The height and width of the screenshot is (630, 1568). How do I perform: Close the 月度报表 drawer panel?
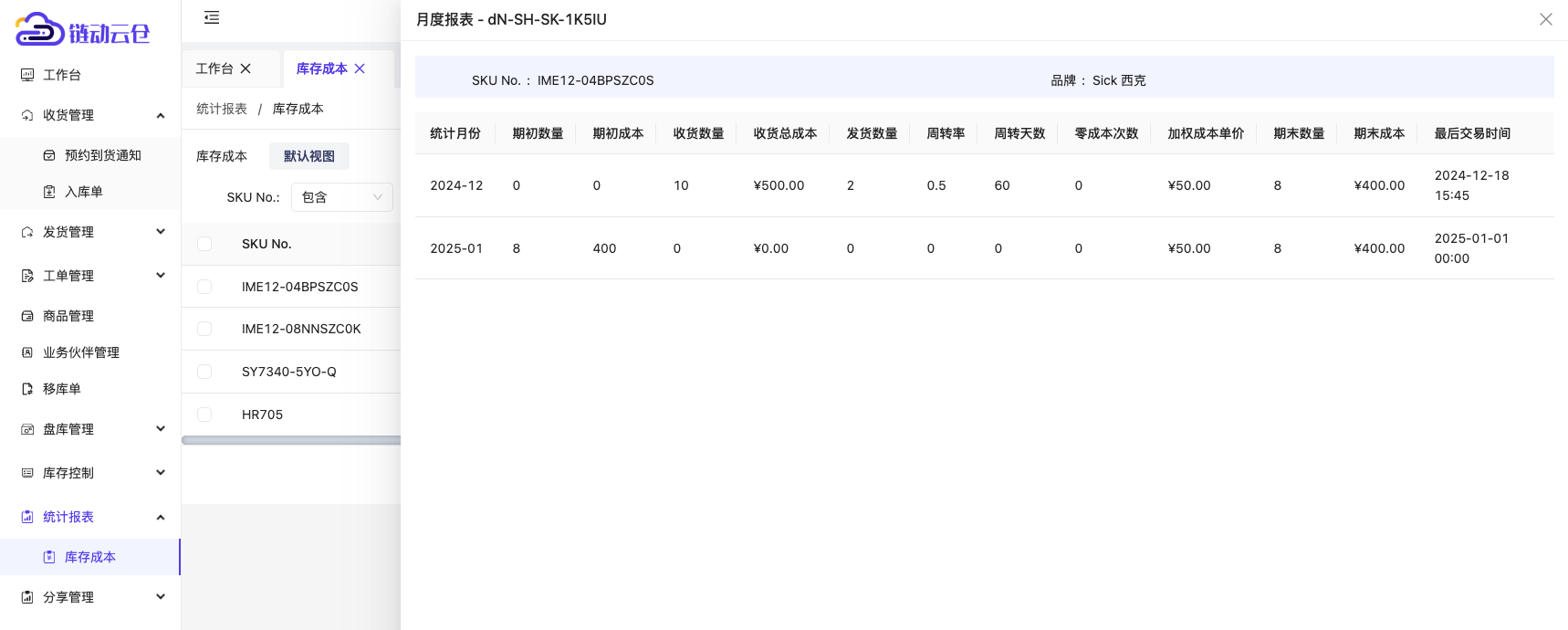(x=1546, y=19)
